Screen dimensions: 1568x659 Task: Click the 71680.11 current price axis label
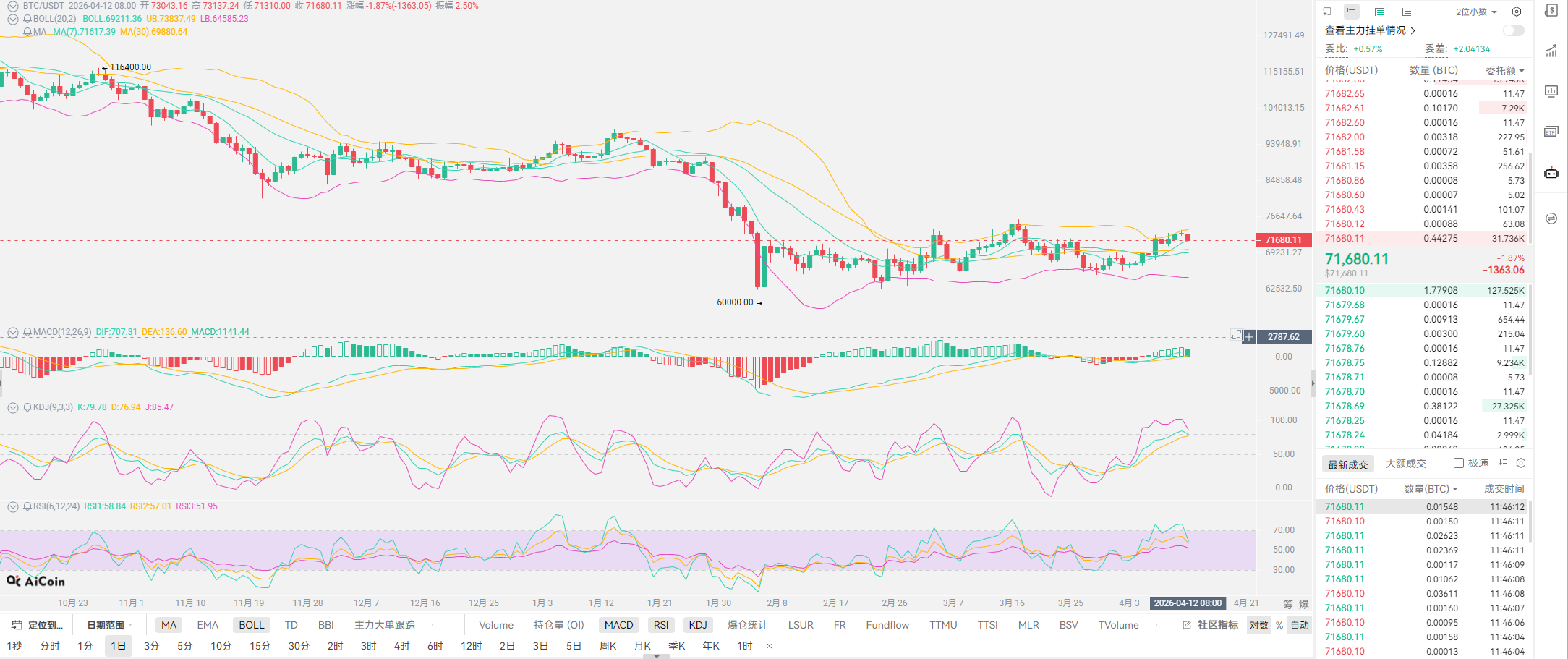click(x=1283, y=240)
